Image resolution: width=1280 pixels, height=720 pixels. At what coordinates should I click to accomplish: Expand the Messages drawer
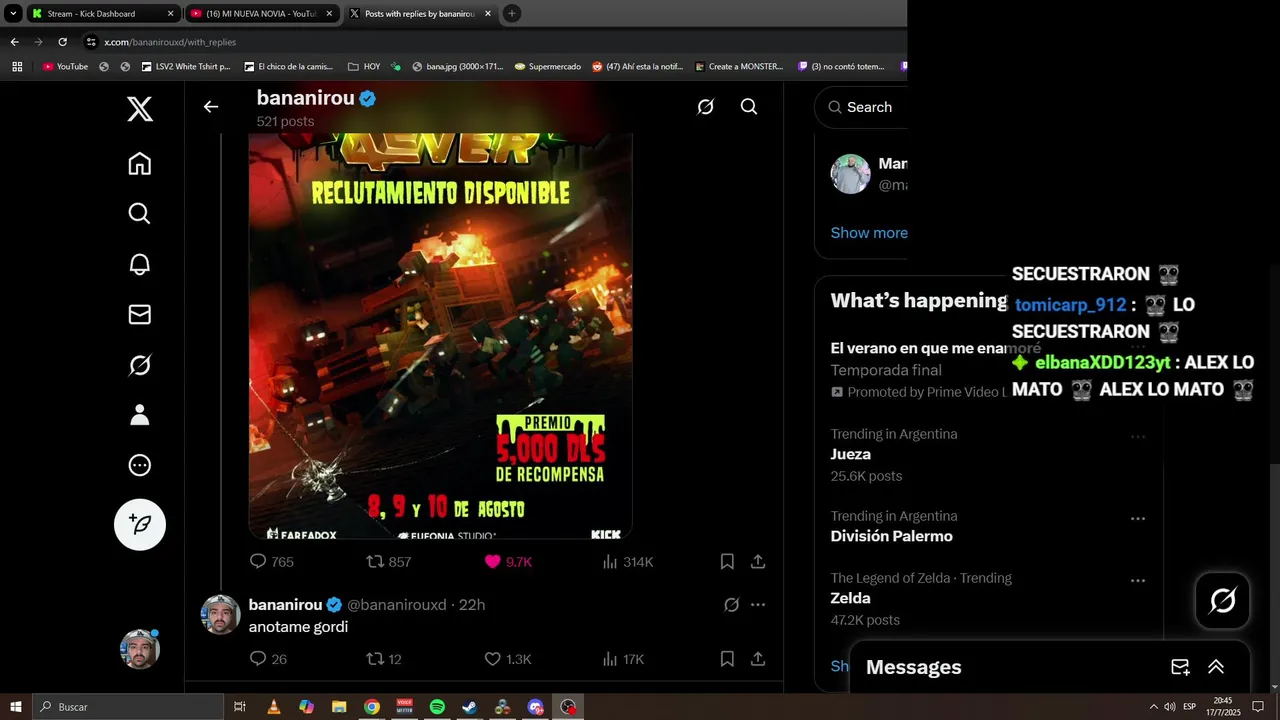point(1216,667)
